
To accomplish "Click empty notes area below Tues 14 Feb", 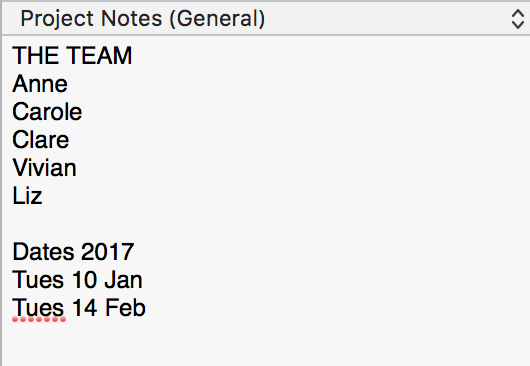I will click(264, 343).
